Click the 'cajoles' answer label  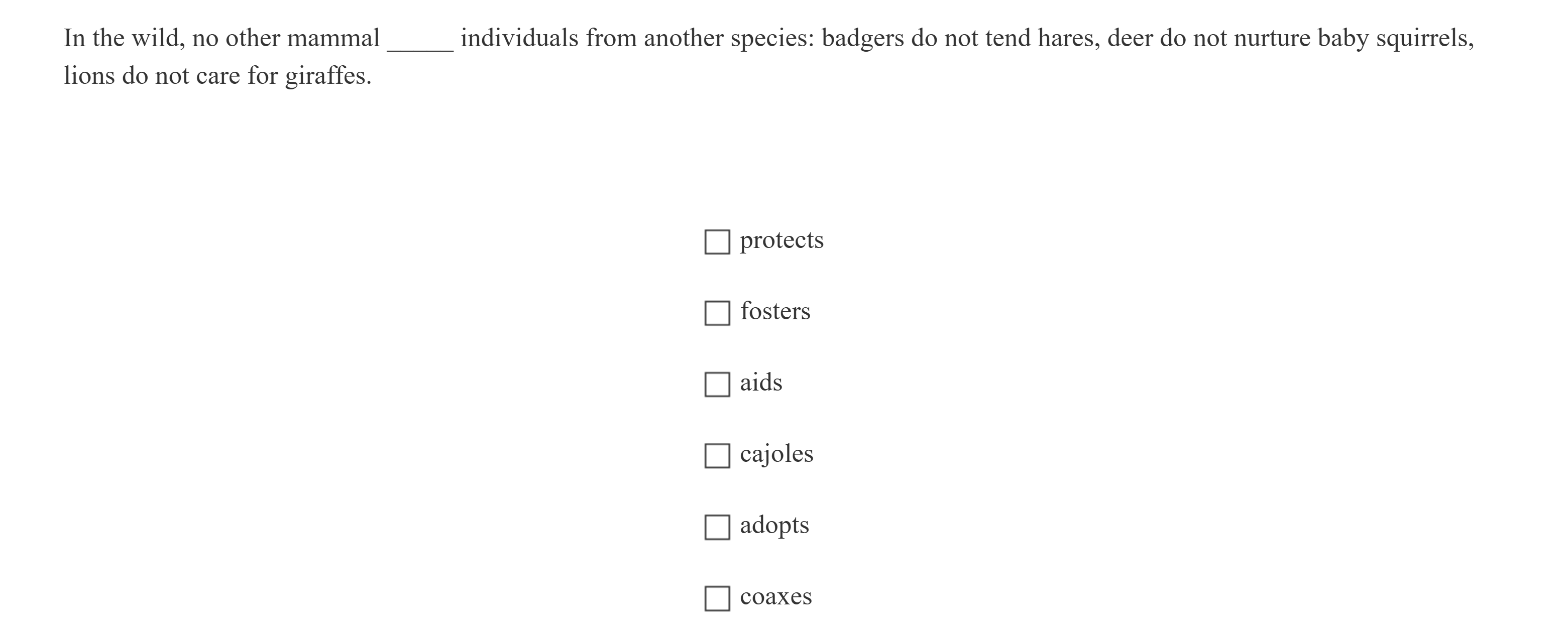pos(776,454)
